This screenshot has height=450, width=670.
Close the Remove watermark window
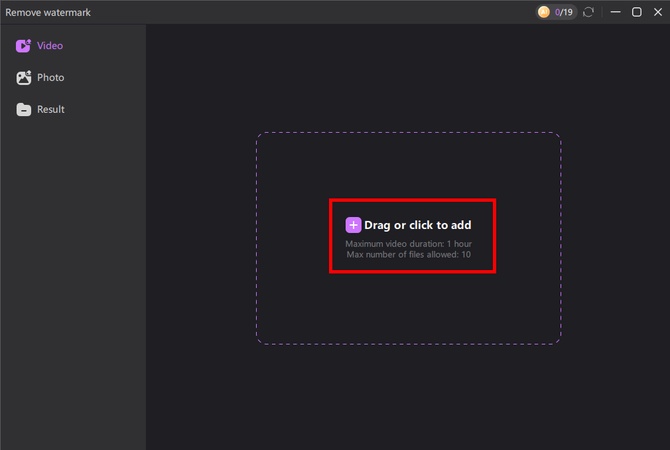pyautogui.click(x=657, y=12)
